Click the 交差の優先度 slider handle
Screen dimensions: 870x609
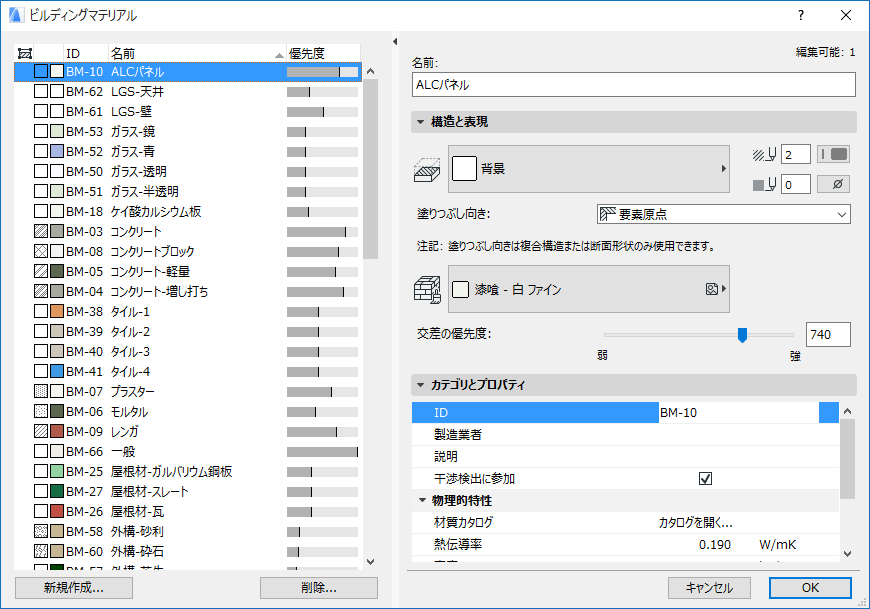tap(742, 334)
